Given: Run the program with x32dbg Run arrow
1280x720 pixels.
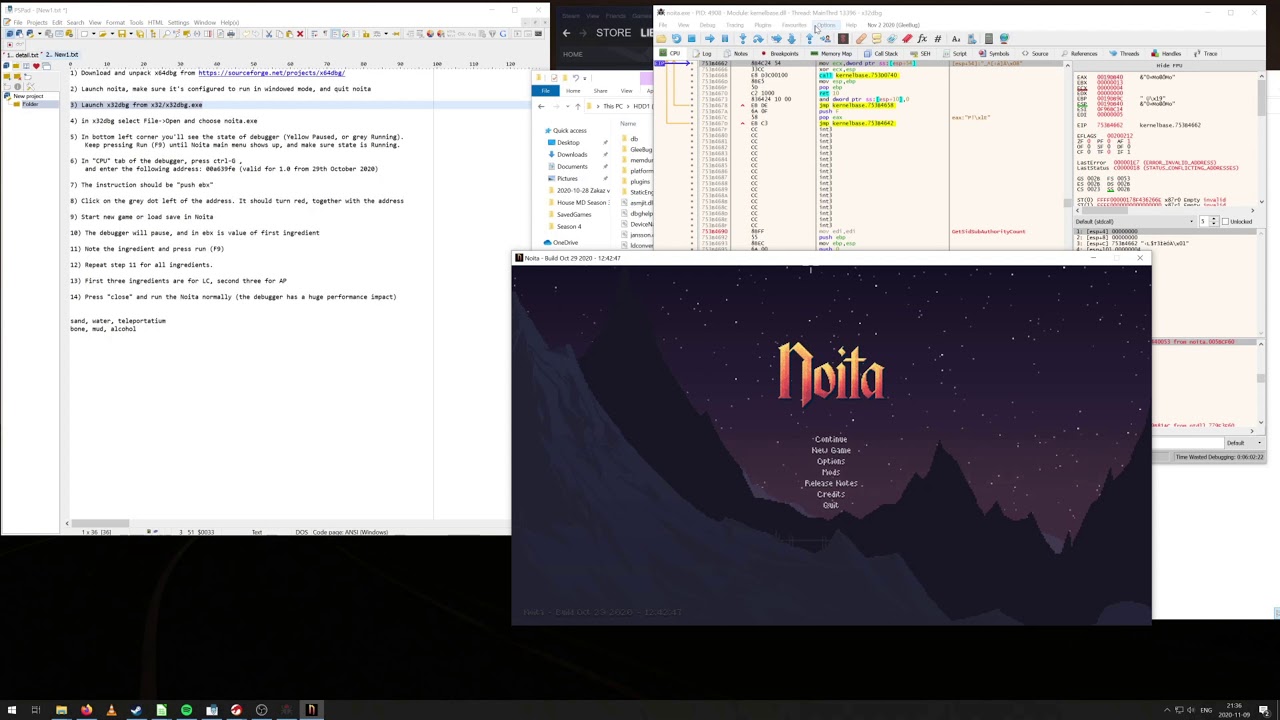Looking at the screenshot, I should tap(709, 39).
